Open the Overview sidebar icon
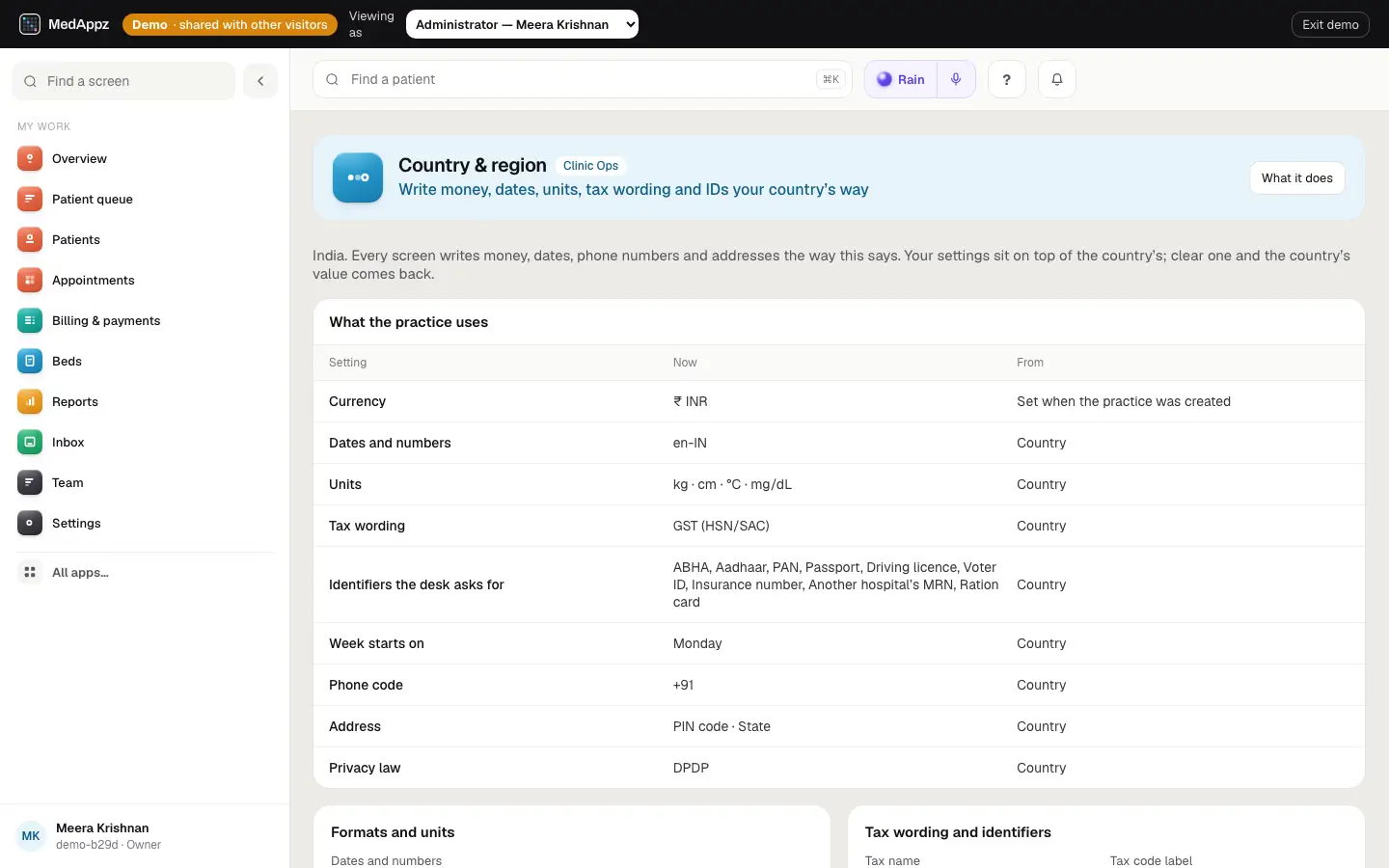 tap(30, 159)
